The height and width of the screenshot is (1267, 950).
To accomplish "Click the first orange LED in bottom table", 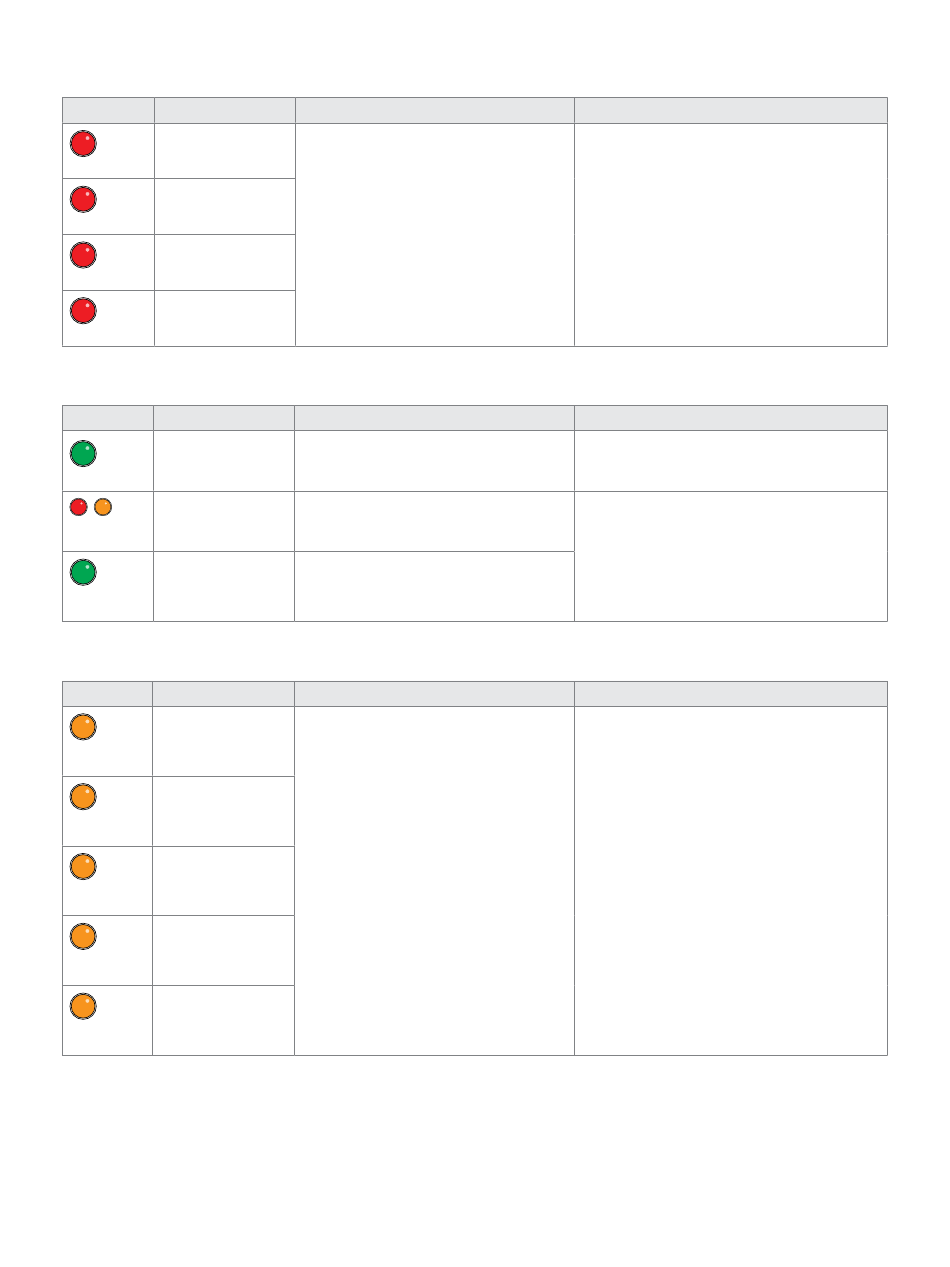I will pos(83,727).
